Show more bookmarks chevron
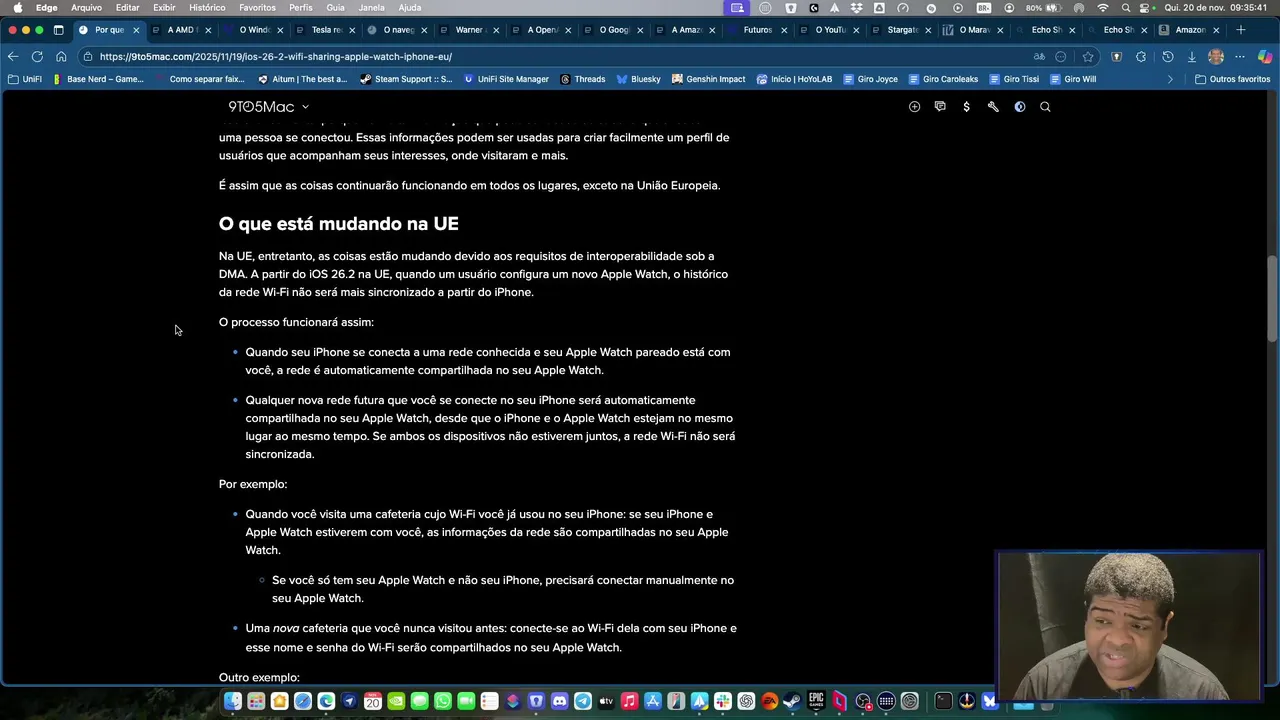Viewport: 1280px width, 720px height. 1170,79
